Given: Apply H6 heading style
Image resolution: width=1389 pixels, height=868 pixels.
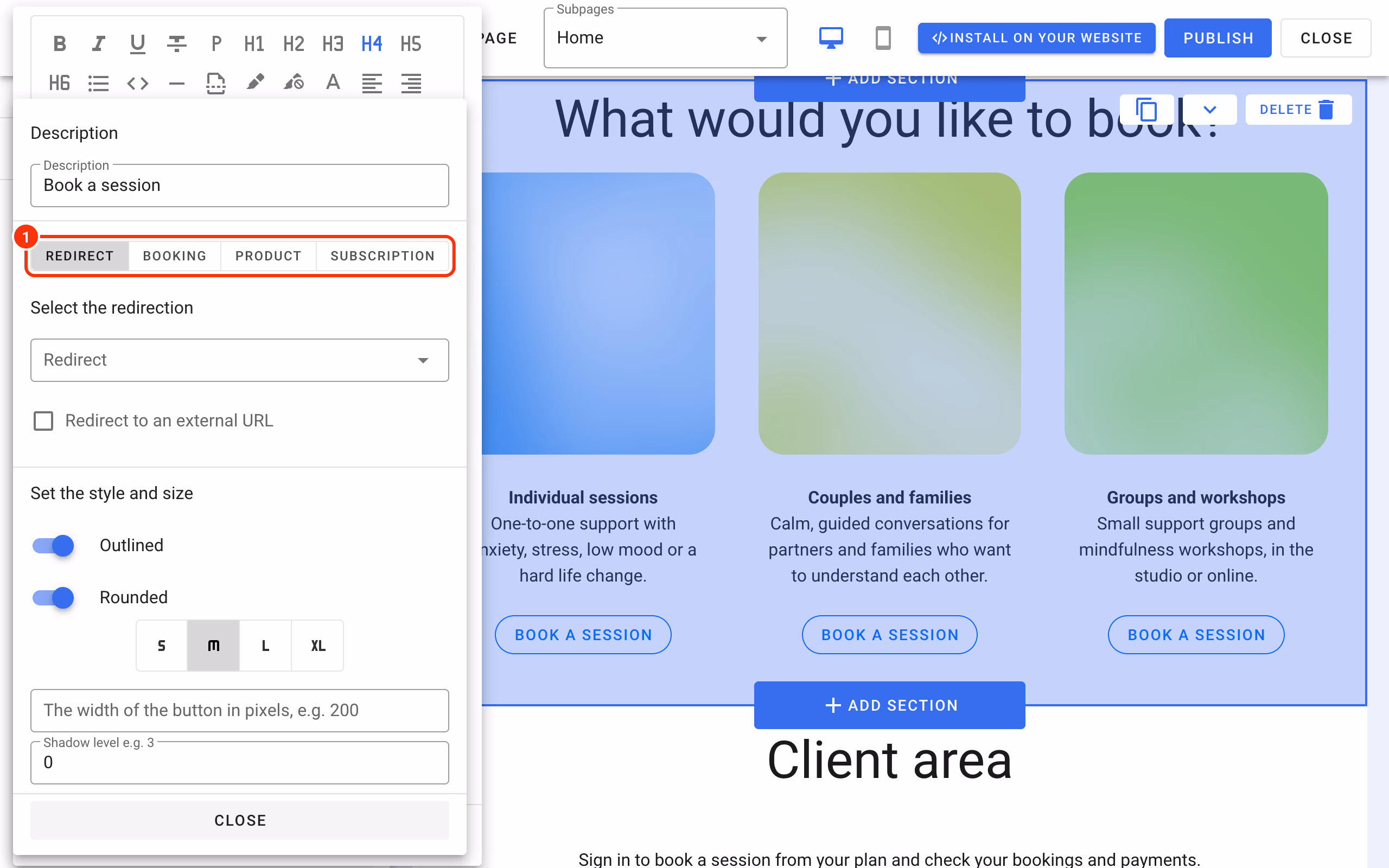Looking at the screenshot, I should coord(59,83).
